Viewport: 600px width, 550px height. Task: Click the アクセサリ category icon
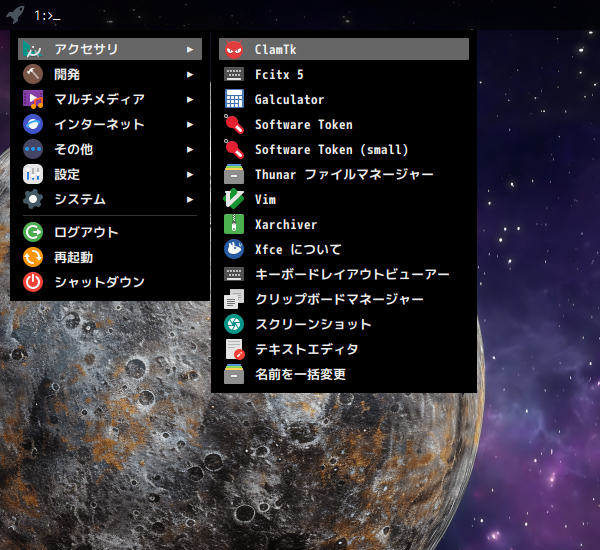point(33,49)
